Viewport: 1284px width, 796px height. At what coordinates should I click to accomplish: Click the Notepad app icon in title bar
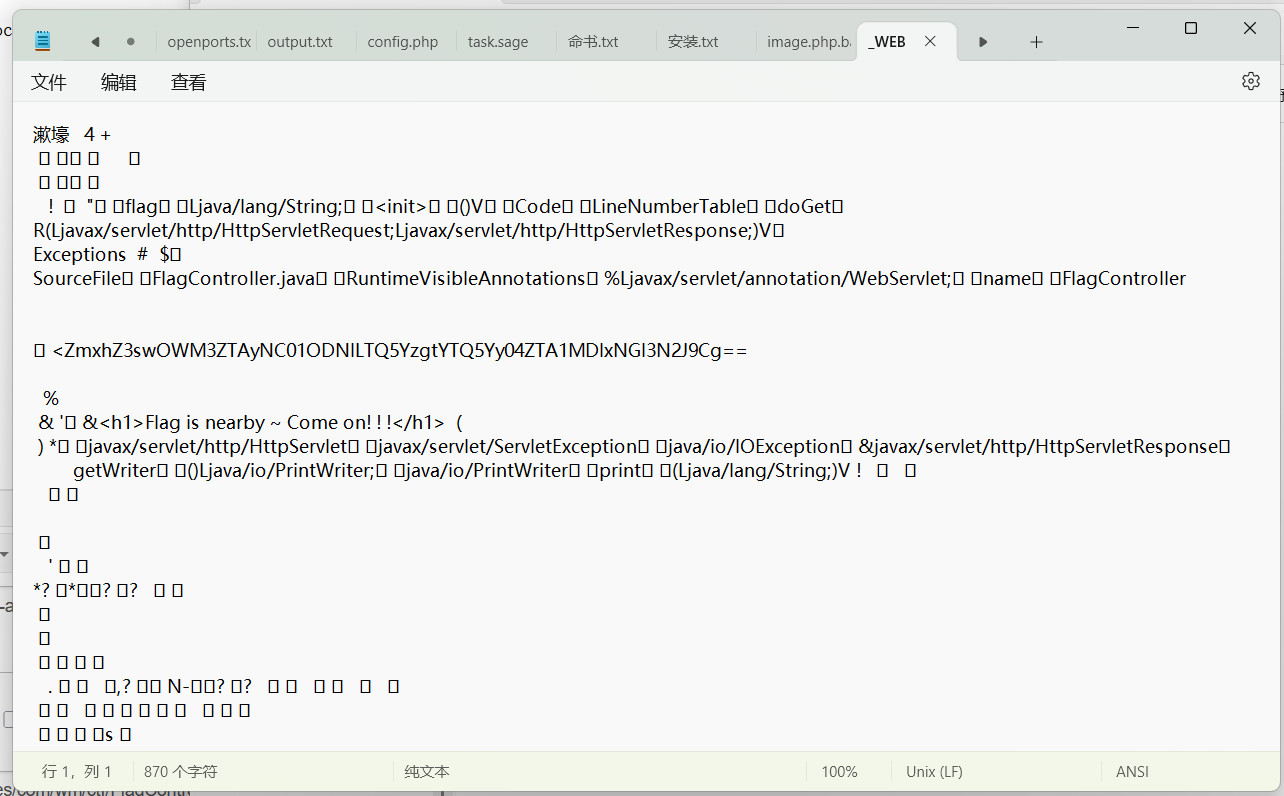pos(42,41)
